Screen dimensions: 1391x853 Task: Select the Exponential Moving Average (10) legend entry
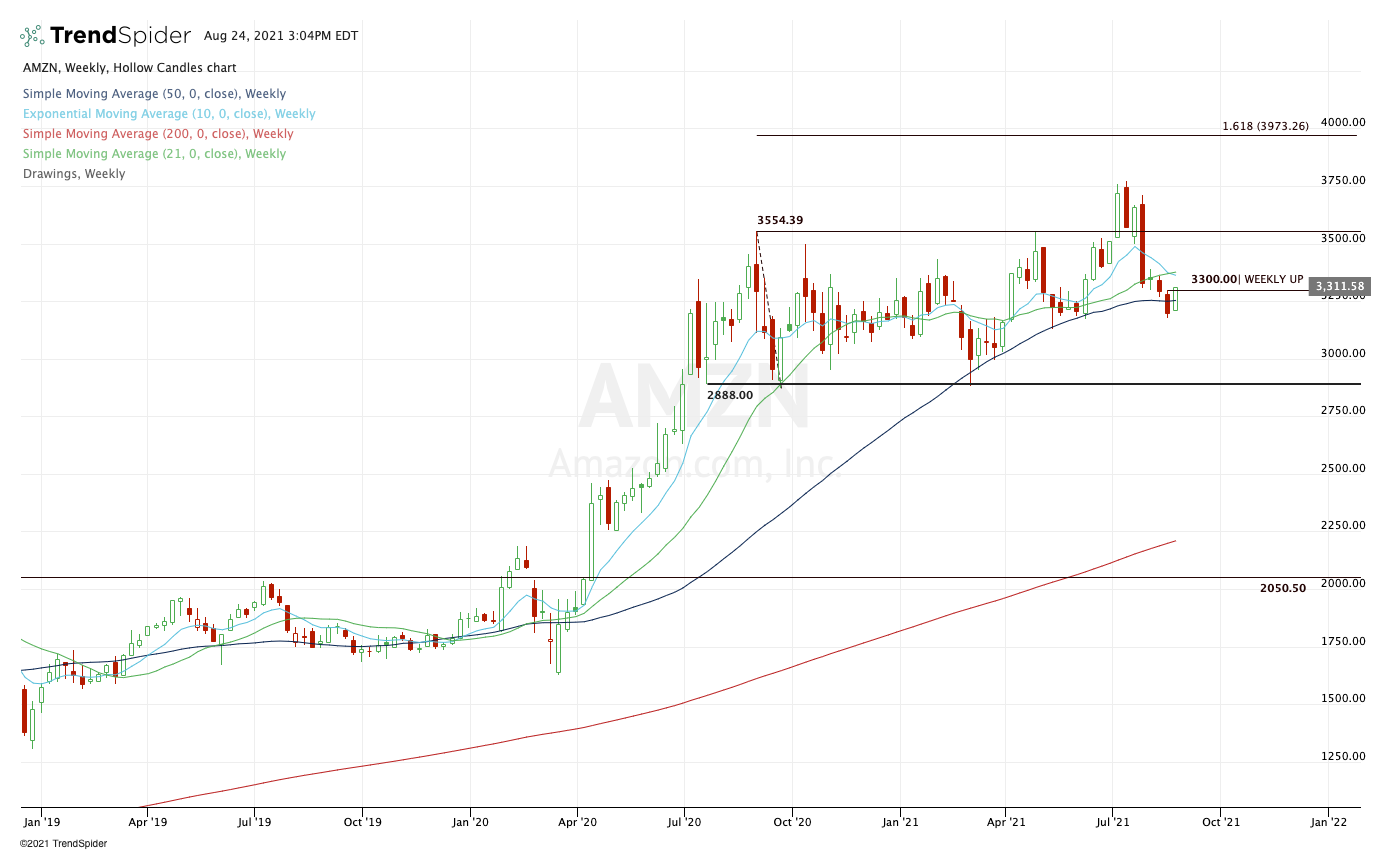169,114
